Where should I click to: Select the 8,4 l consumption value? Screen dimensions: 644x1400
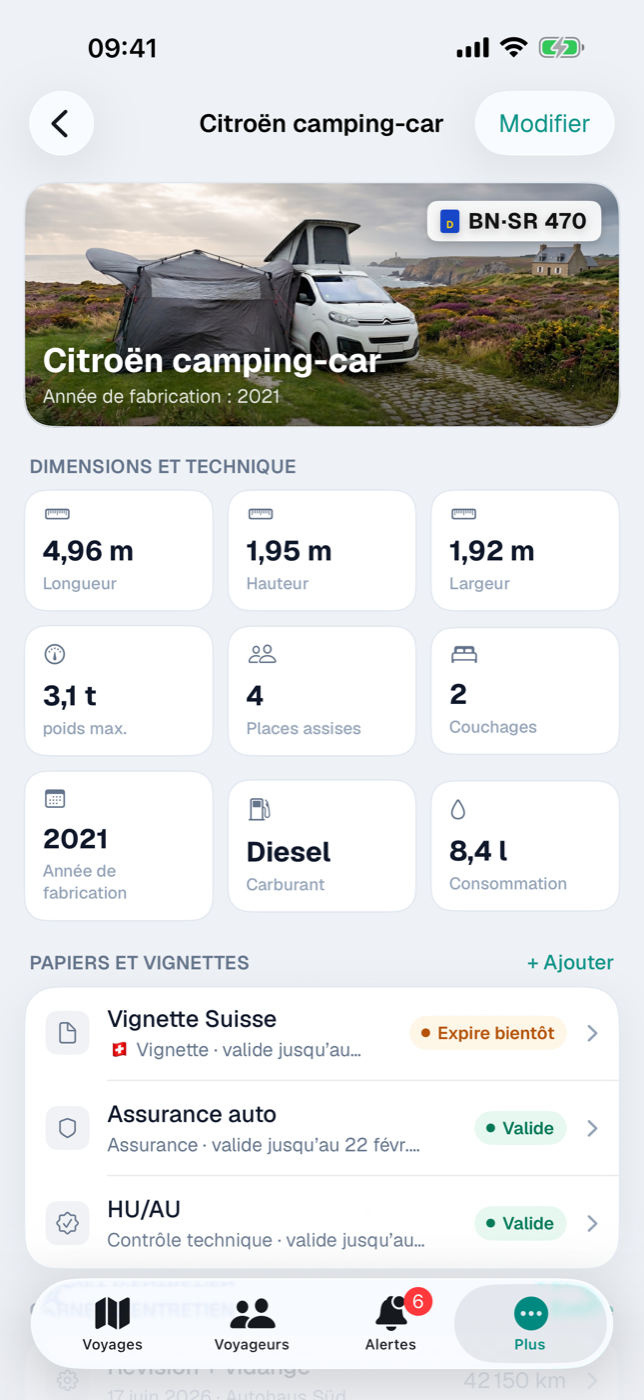(478, 851)
